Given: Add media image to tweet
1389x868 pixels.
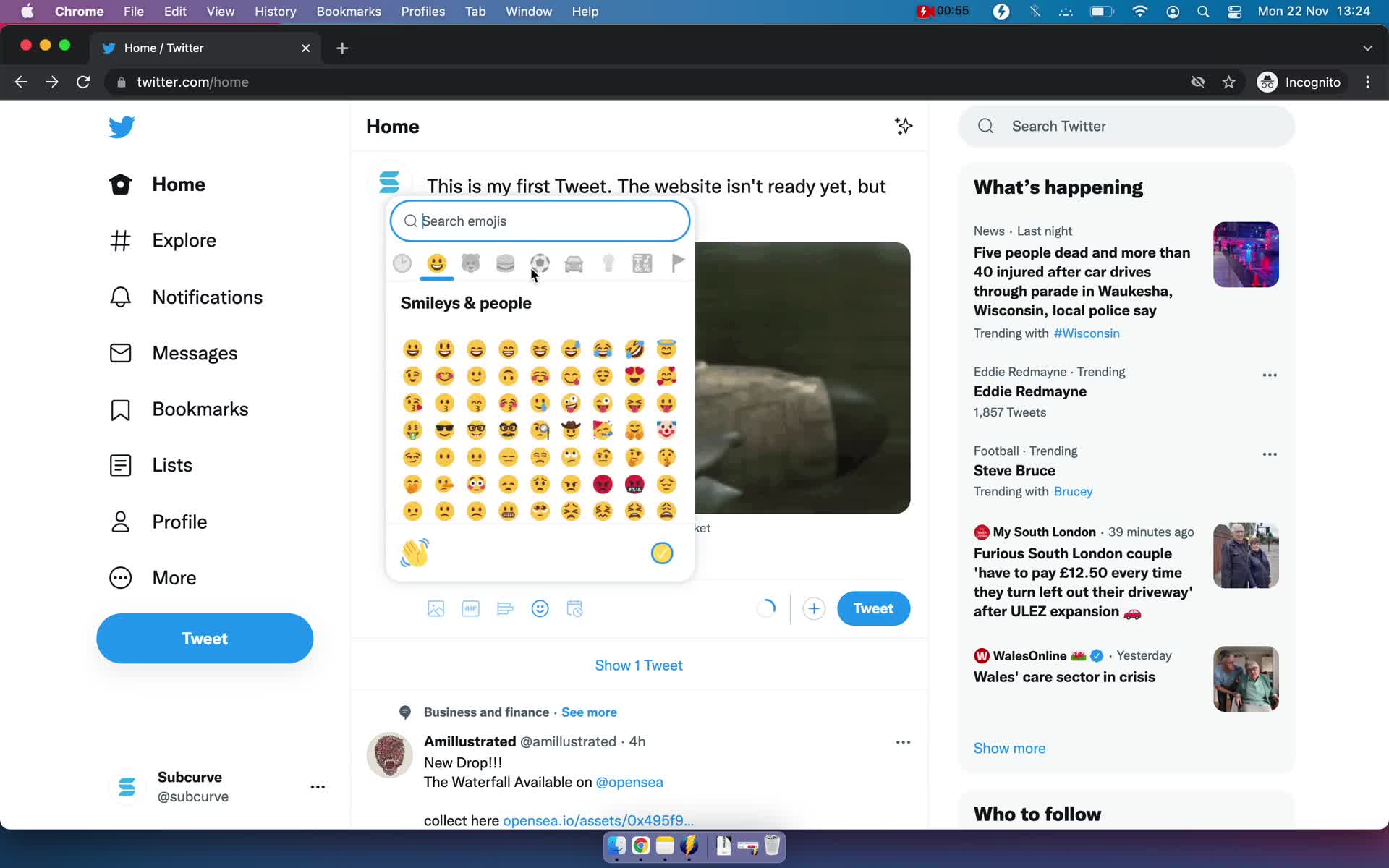Looking at the screenshot, I should click(x=436, y=609).
